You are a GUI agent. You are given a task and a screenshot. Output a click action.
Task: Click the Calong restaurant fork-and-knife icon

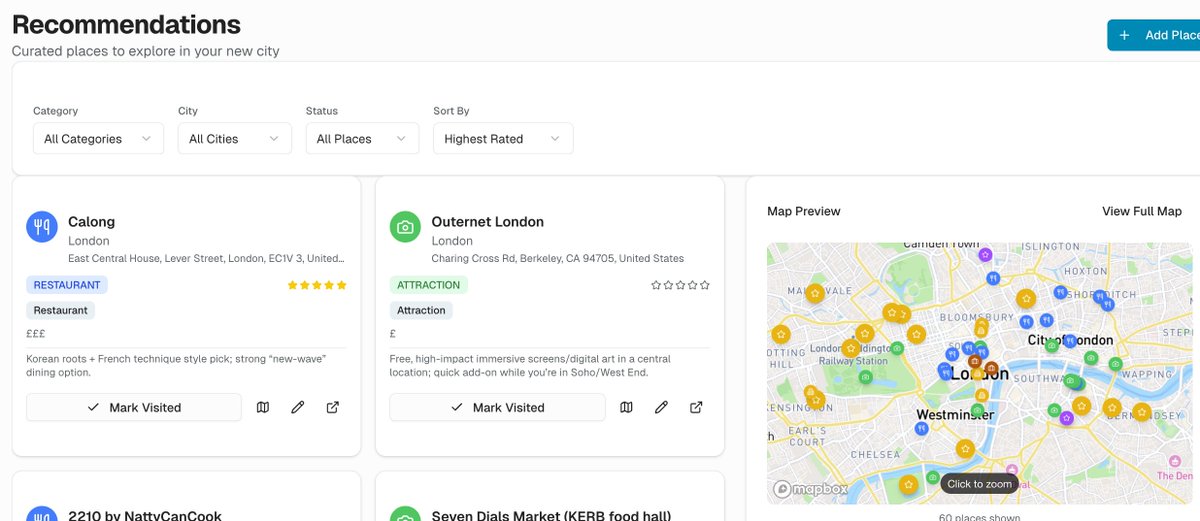click(x=42, y=226)
